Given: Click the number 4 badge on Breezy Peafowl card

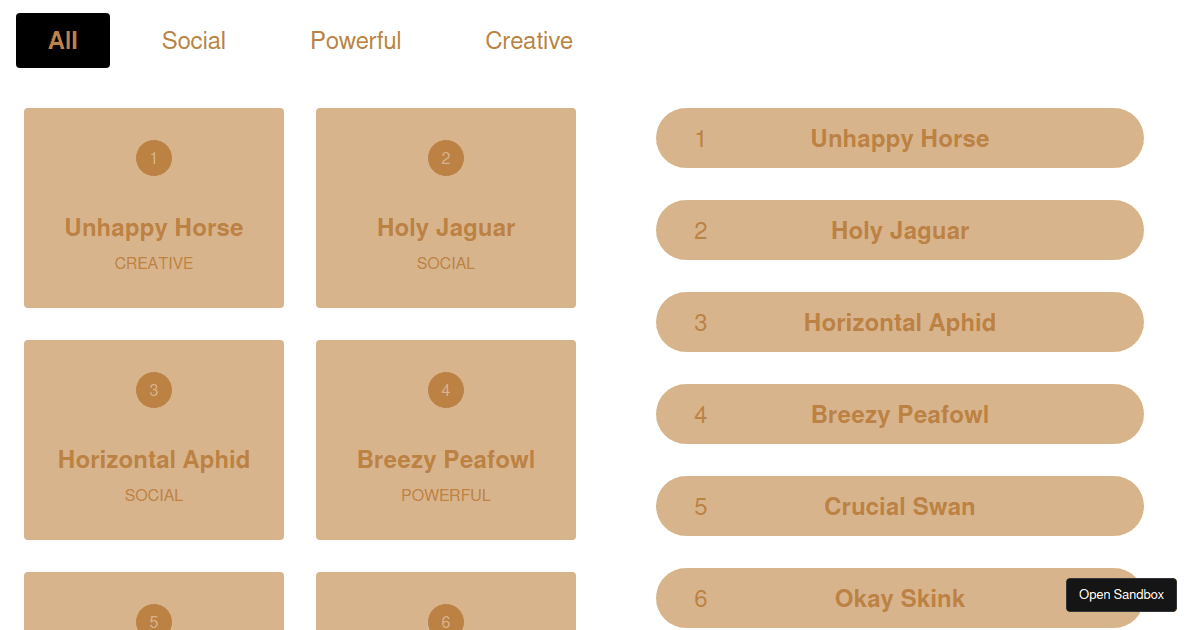Looking at the screenshot, I should pyautogui.click(x=446, y=390).
